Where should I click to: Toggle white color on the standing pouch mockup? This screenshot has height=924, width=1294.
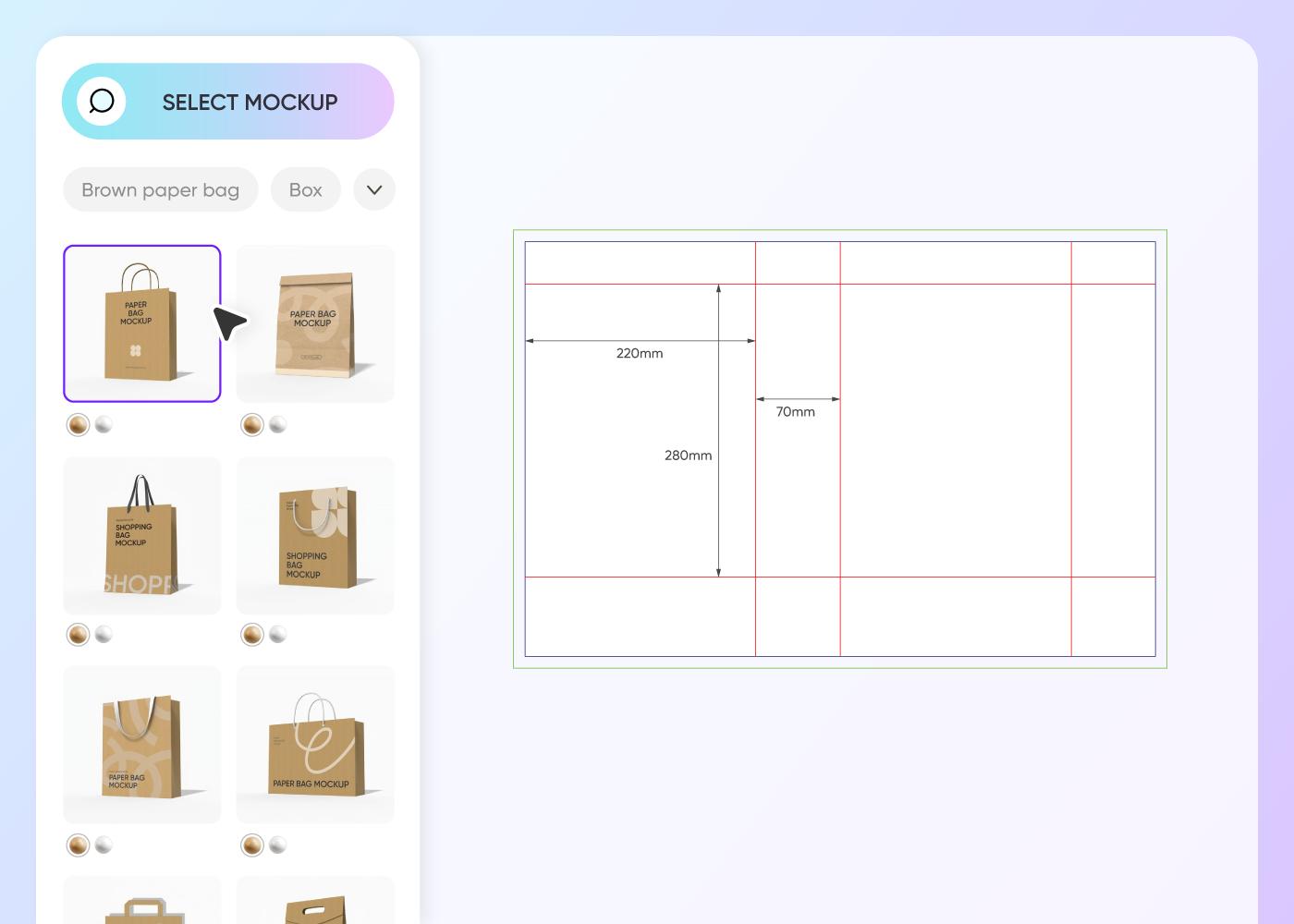tap(277, 425)
